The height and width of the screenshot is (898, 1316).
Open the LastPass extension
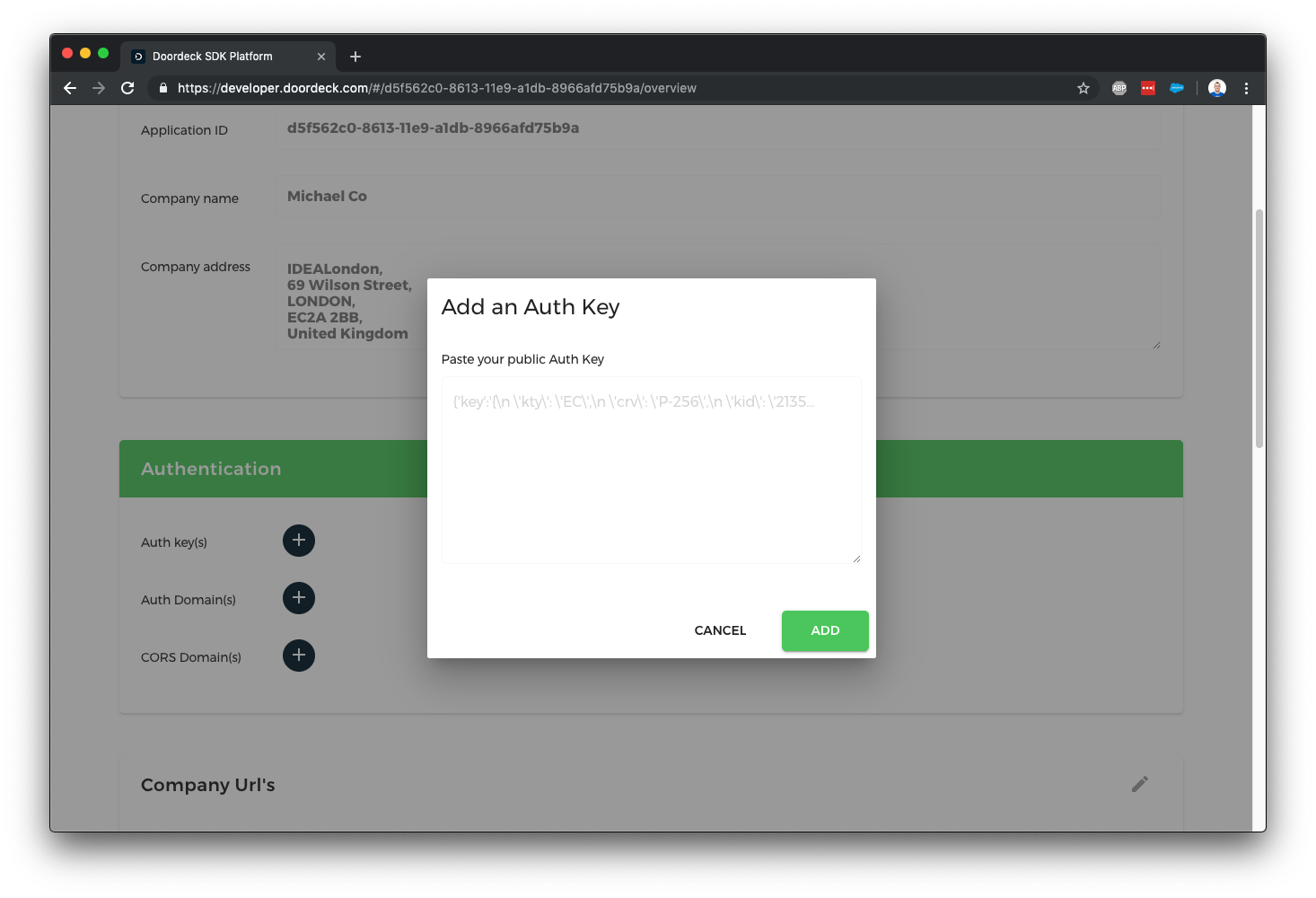click(x=1147, y=88)
